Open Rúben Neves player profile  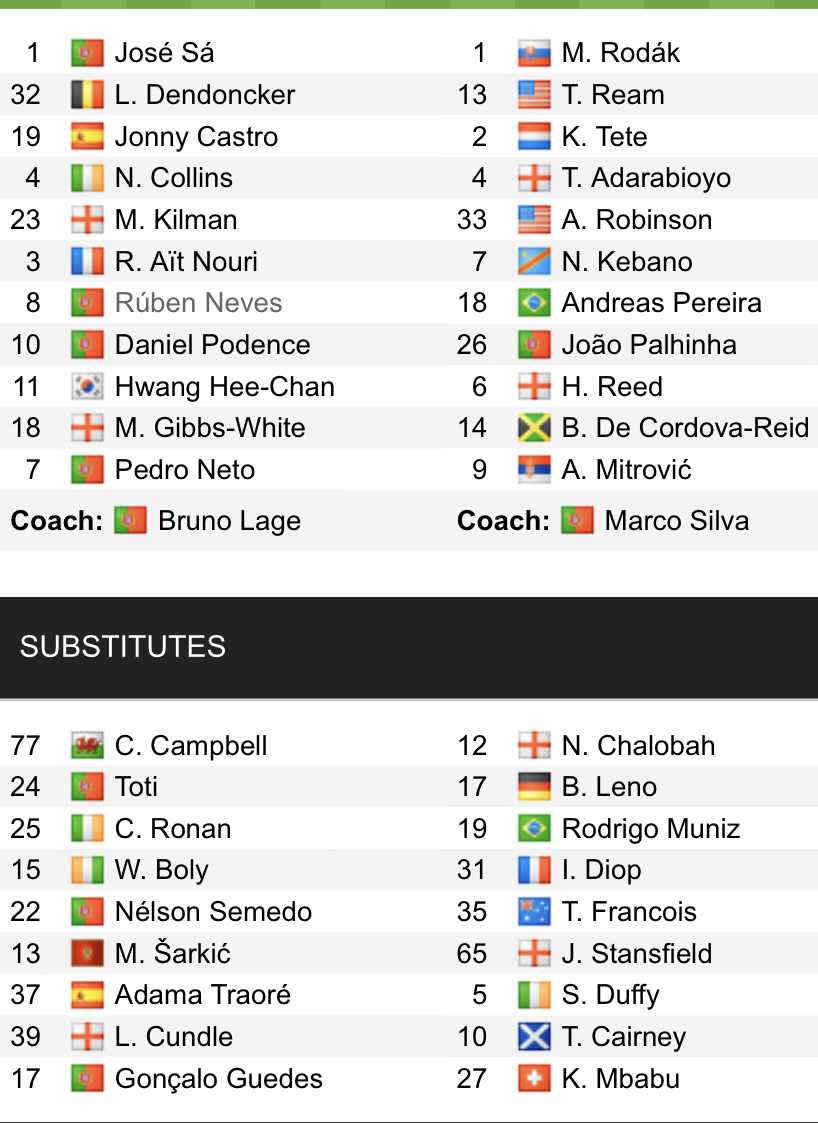coord(198,303)
